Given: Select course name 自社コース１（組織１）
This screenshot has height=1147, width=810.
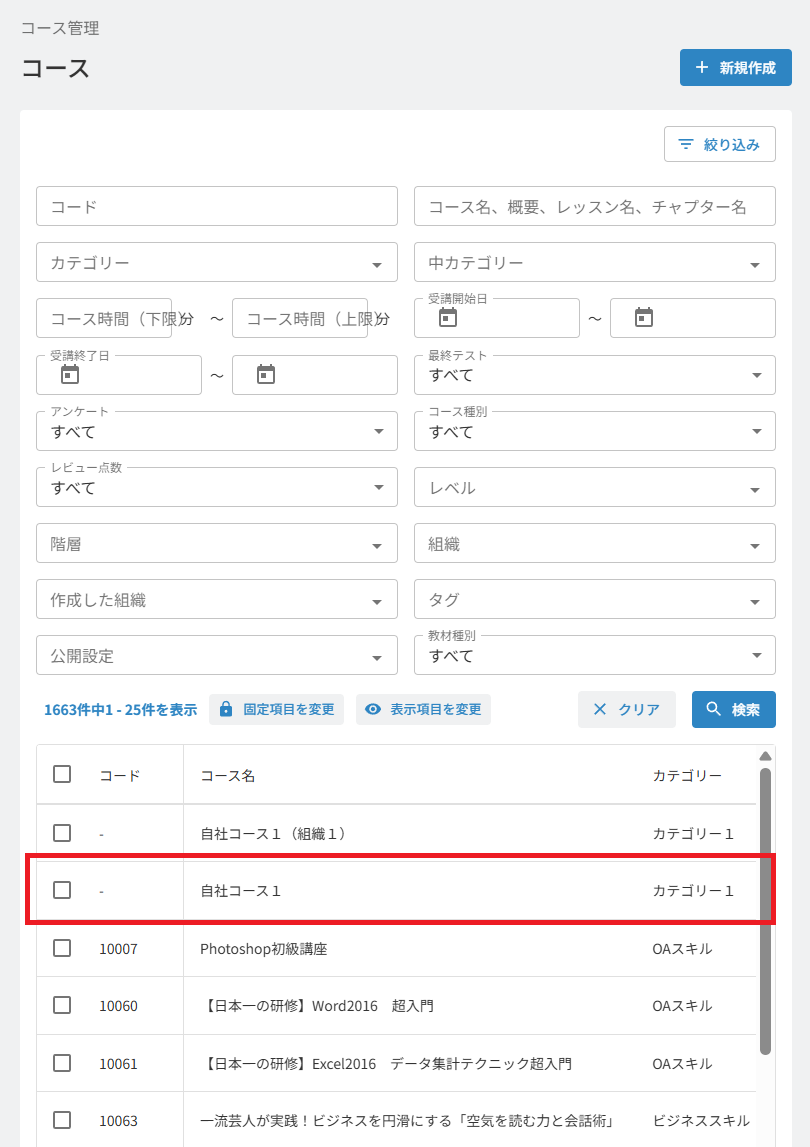Looking at the screenshot, I should click(x=273, y=833).
